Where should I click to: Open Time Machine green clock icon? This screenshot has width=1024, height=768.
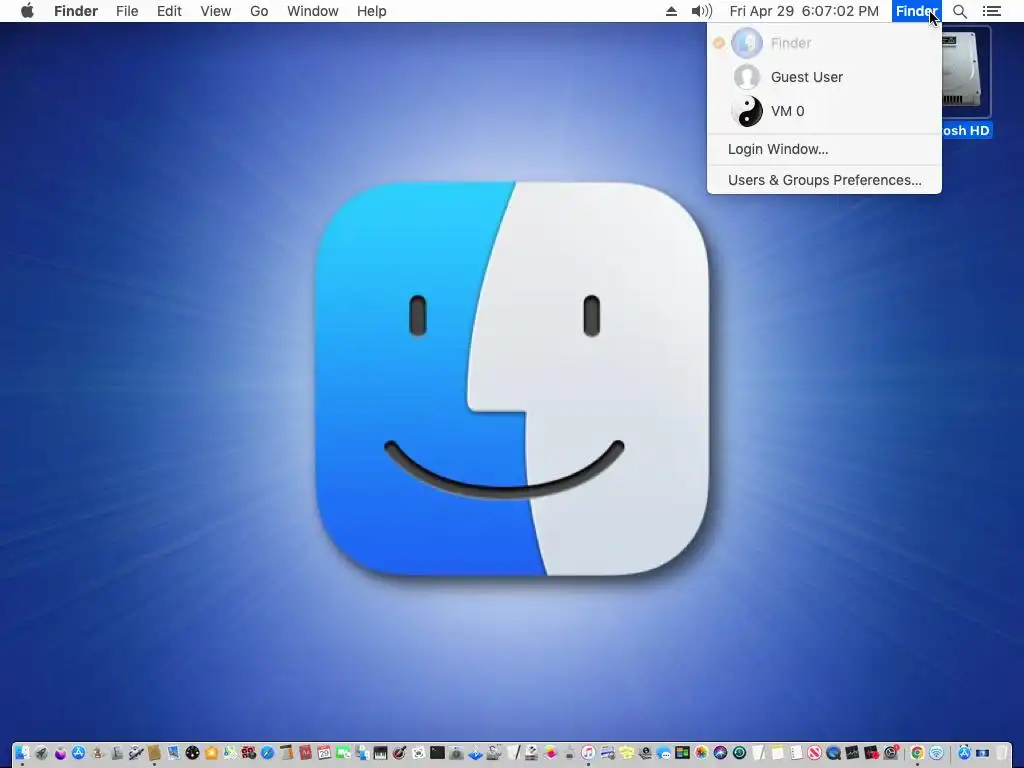pos(739,753)
